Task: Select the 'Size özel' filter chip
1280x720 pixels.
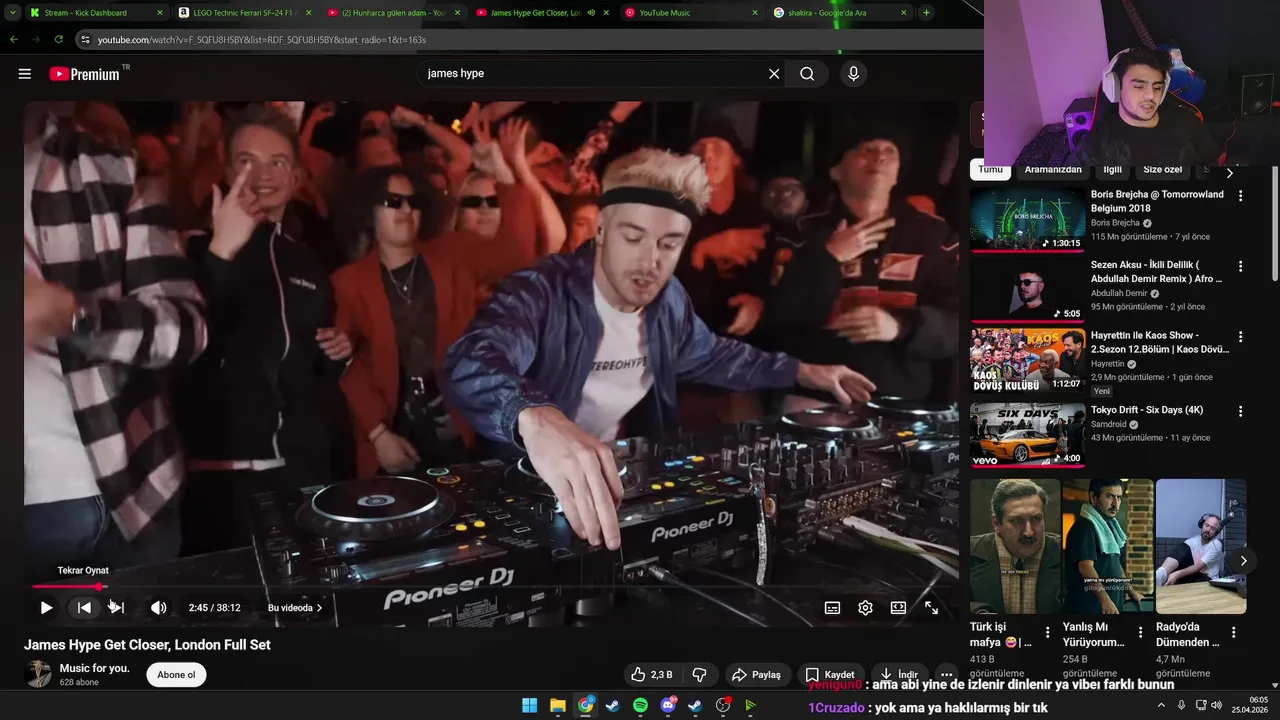Action: point(1162,170)
